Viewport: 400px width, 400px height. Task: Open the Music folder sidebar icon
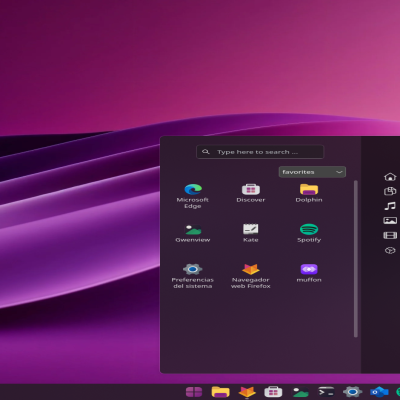pyautogui.click(x=390, y=206)
